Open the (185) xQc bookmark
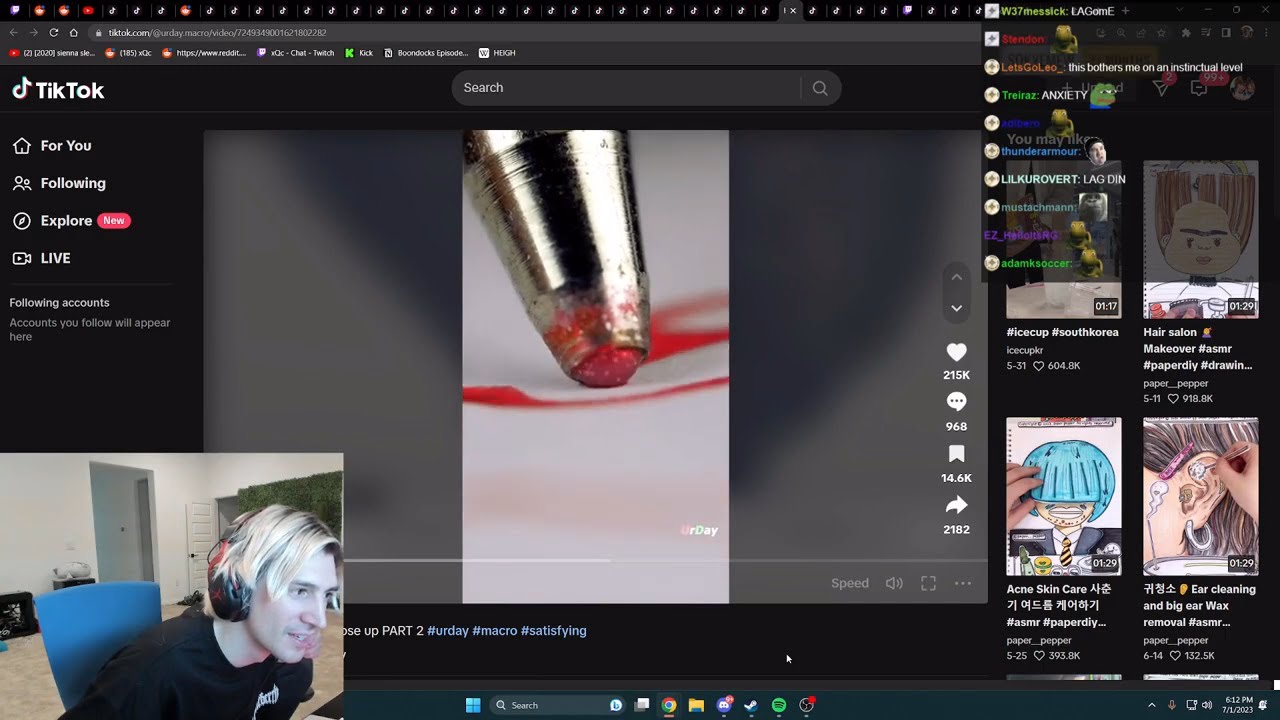This screenshot has height=720, width=1280. tap(127, 53)
